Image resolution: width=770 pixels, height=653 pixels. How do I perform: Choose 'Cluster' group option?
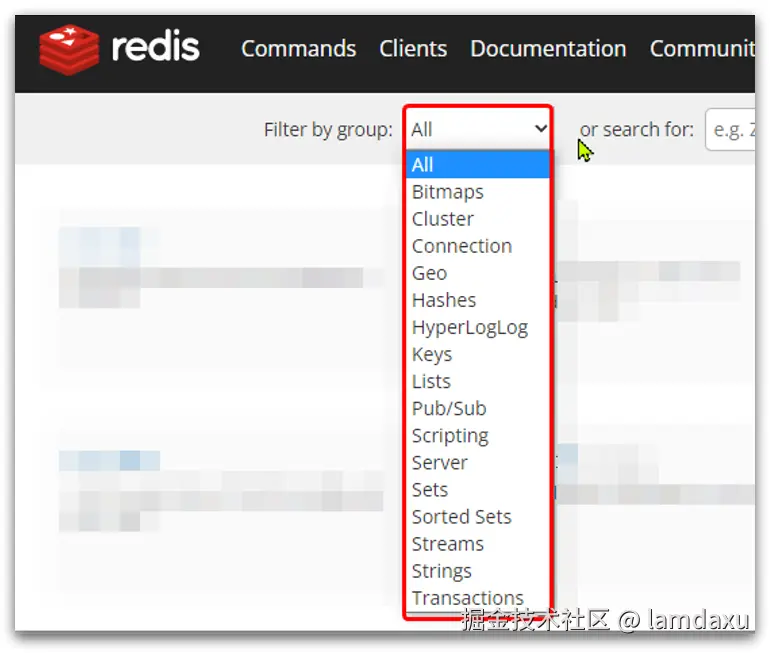(x=478, y=218)
